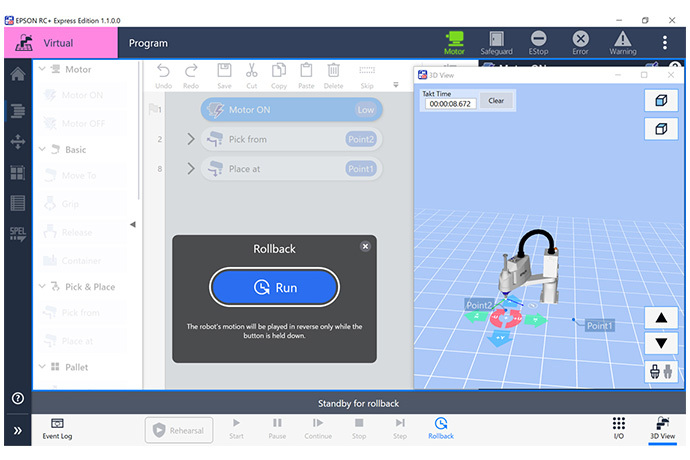690x460 pixels.
Task: Click the Motor status indicator
Action: (x=454, y=43)
